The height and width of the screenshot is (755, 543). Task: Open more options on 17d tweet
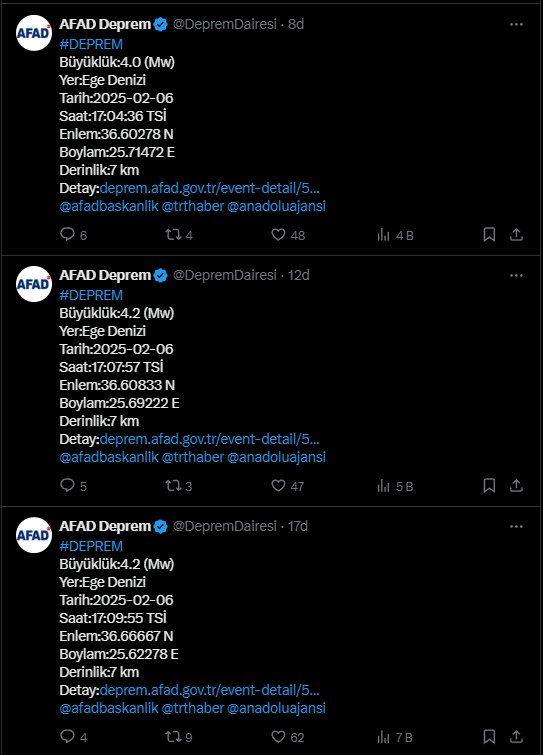tap(516, 526)
